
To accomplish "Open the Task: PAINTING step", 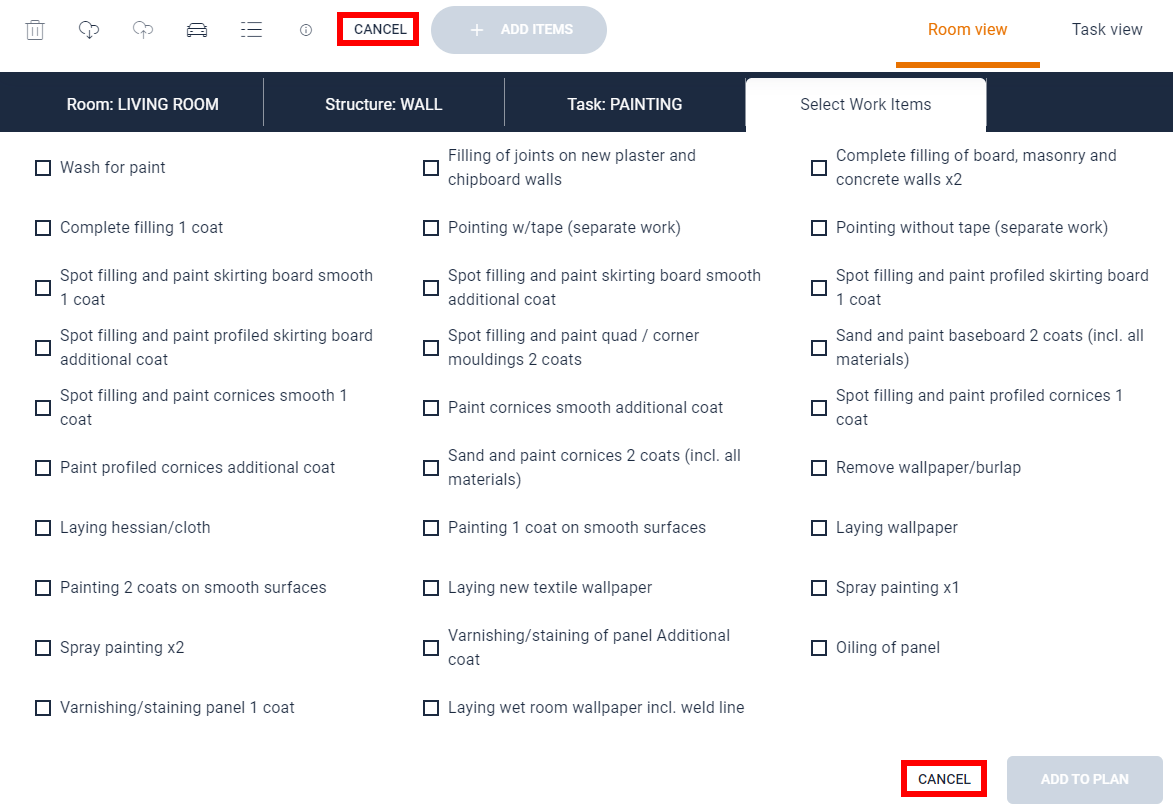I will click(x=624, y=104).
